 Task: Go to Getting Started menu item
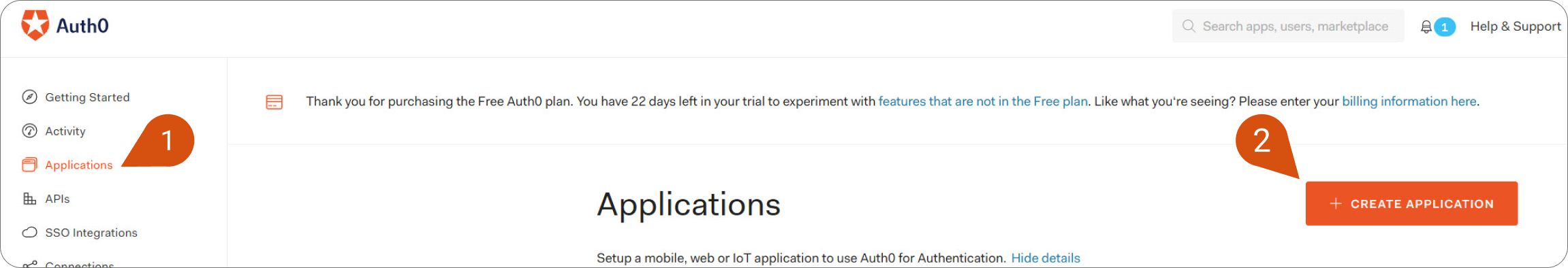pos(87,97)
